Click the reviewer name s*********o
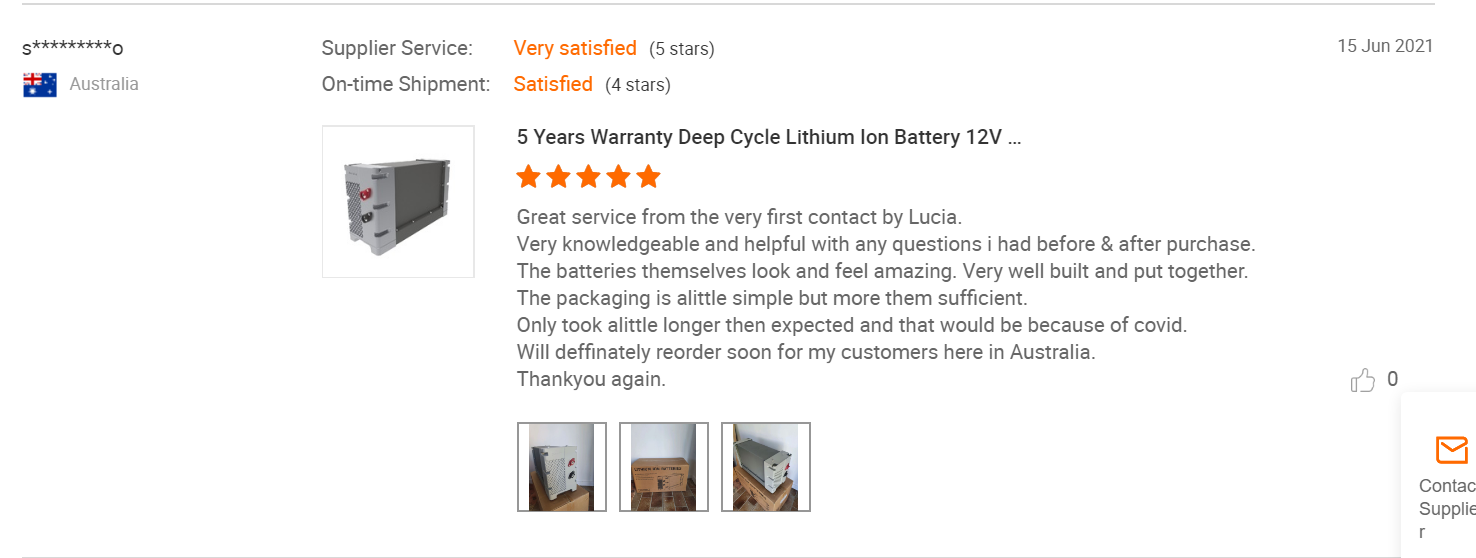The width and height of the screenshot is (1476, 558). [72, 48]
